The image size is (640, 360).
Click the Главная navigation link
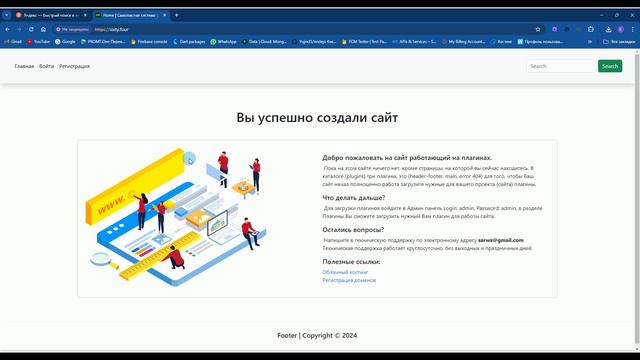tap(24, 66)
